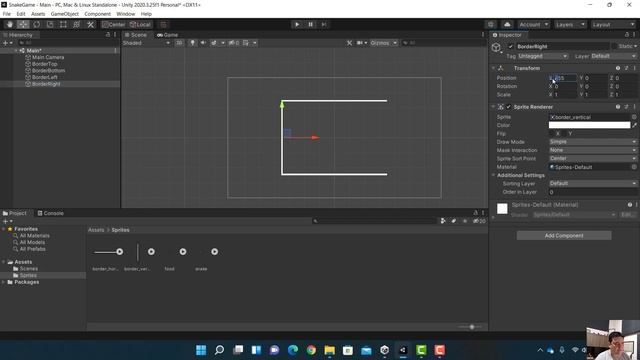This screenshot has width=640, height=360.
Task: Toggle the Hierarchy panel lock icon
Action: (108, 35)
